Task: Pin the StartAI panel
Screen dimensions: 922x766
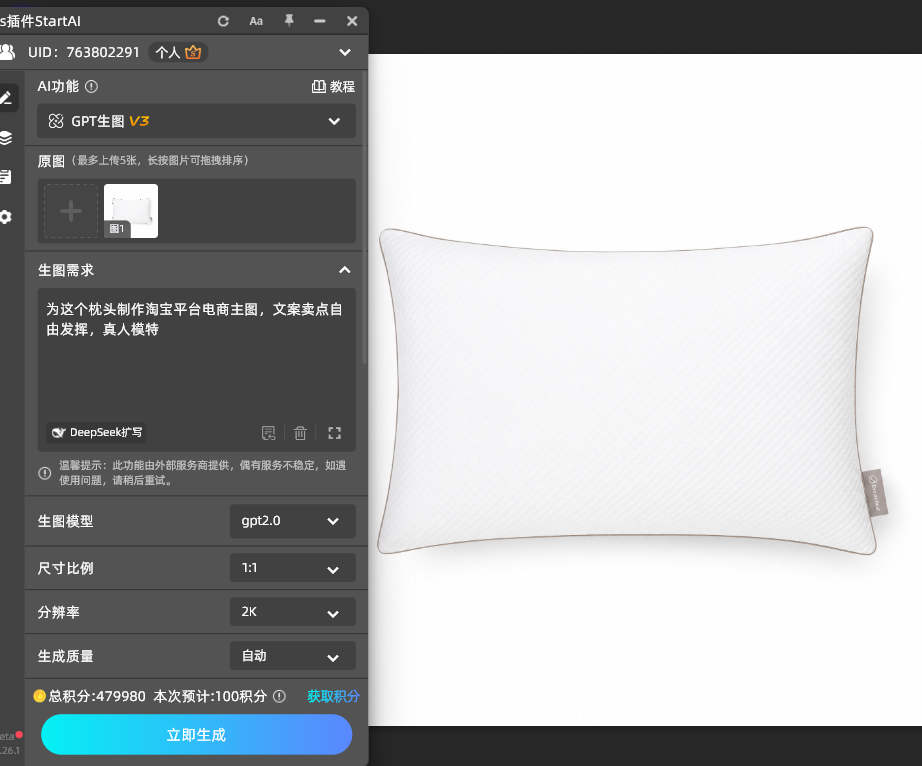Action: tap(289, 21)
